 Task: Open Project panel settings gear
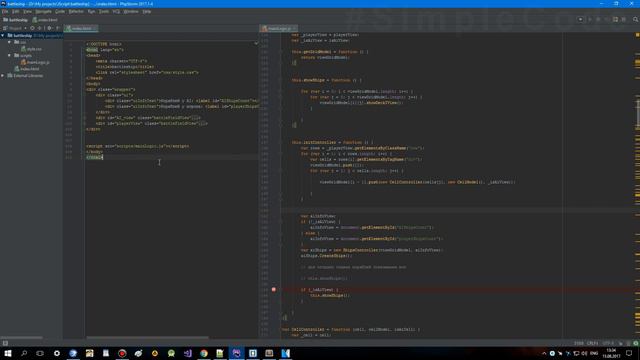coord(49,28)
